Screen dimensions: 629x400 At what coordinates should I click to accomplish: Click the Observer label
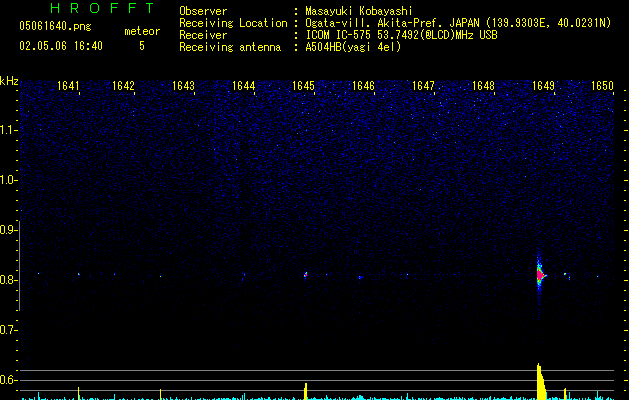tap(203, 11)
